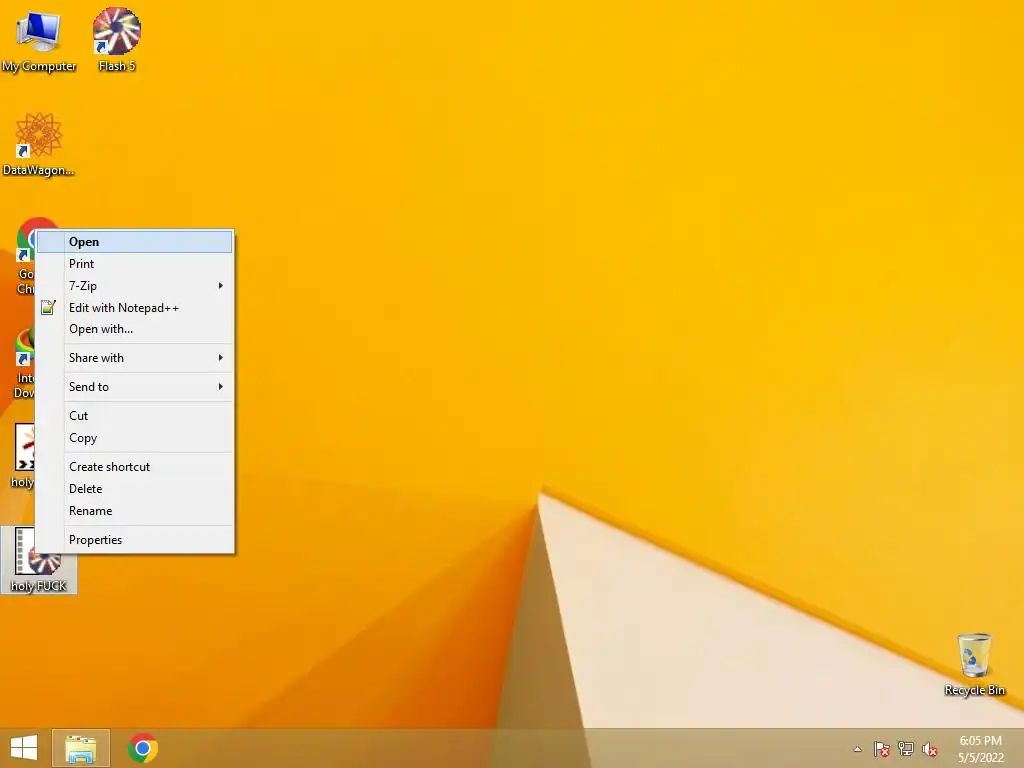This screenshot has width=1024, height=768.
Task: Click the muted volume tray icon
Action: tap(930, 749)
